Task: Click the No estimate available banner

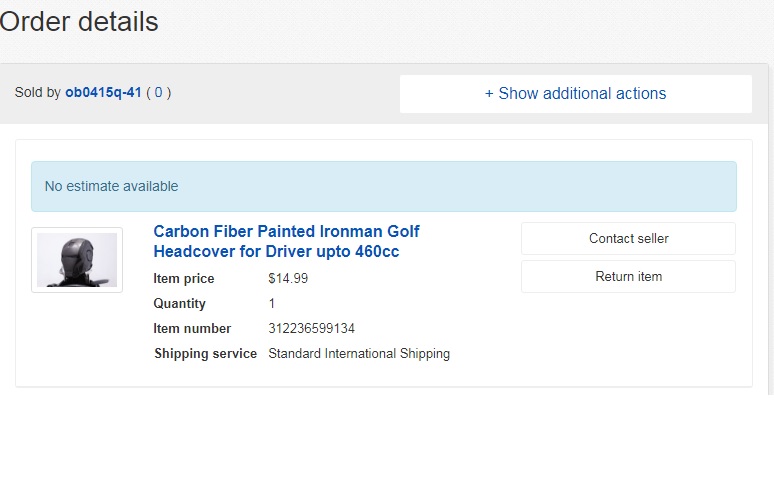Action: coord(383,186)
